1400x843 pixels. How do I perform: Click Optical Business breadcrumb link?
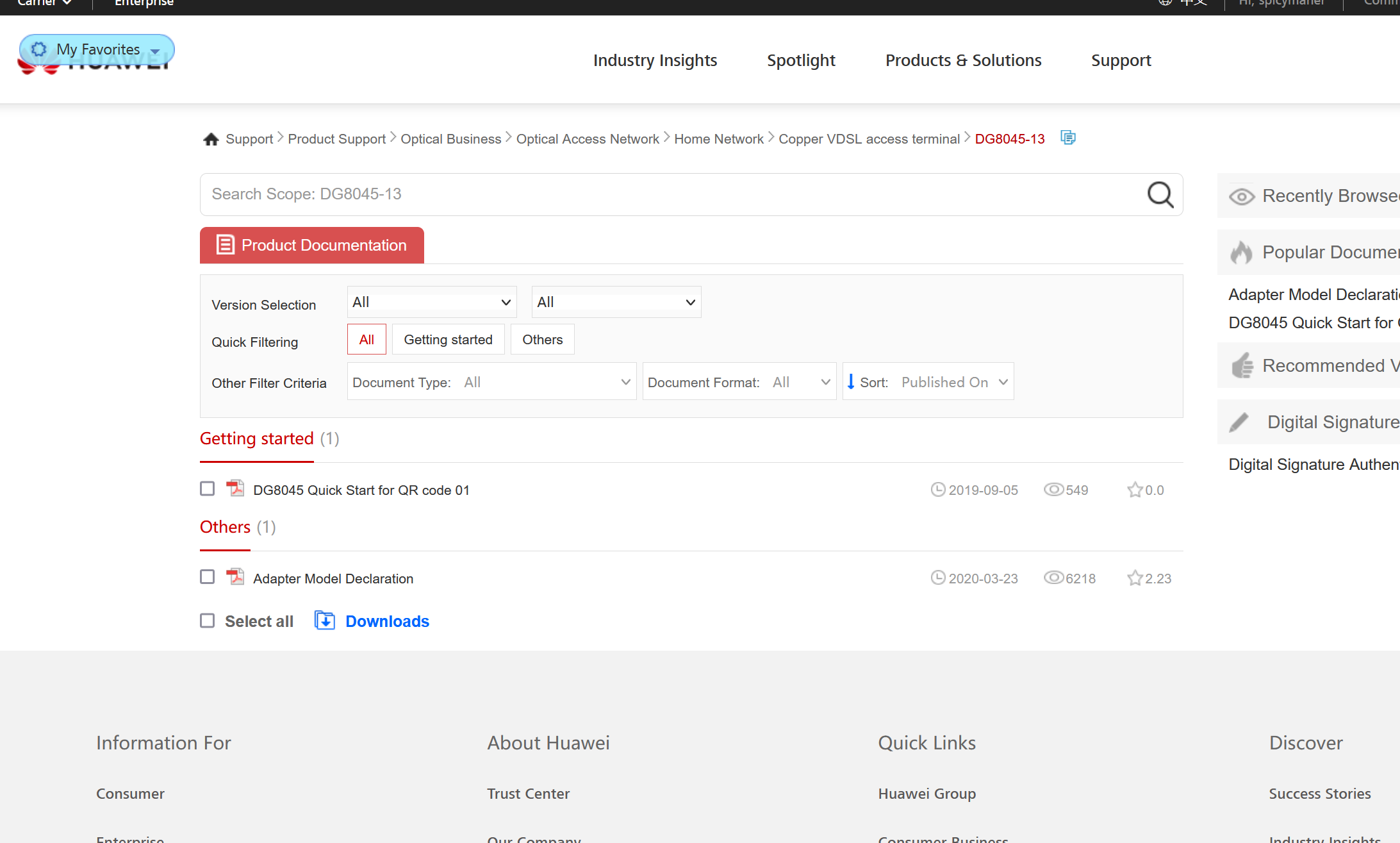click(450, 139)
